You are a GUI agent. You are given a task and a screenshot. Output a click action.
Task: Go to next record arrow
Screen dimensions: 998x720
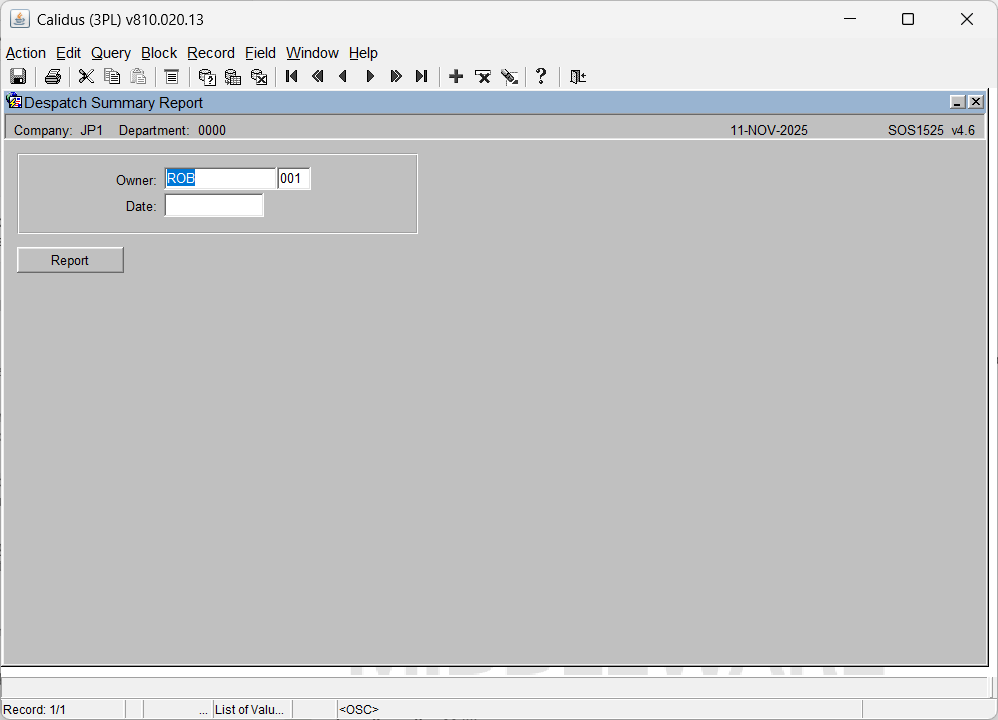click(370, 77)
